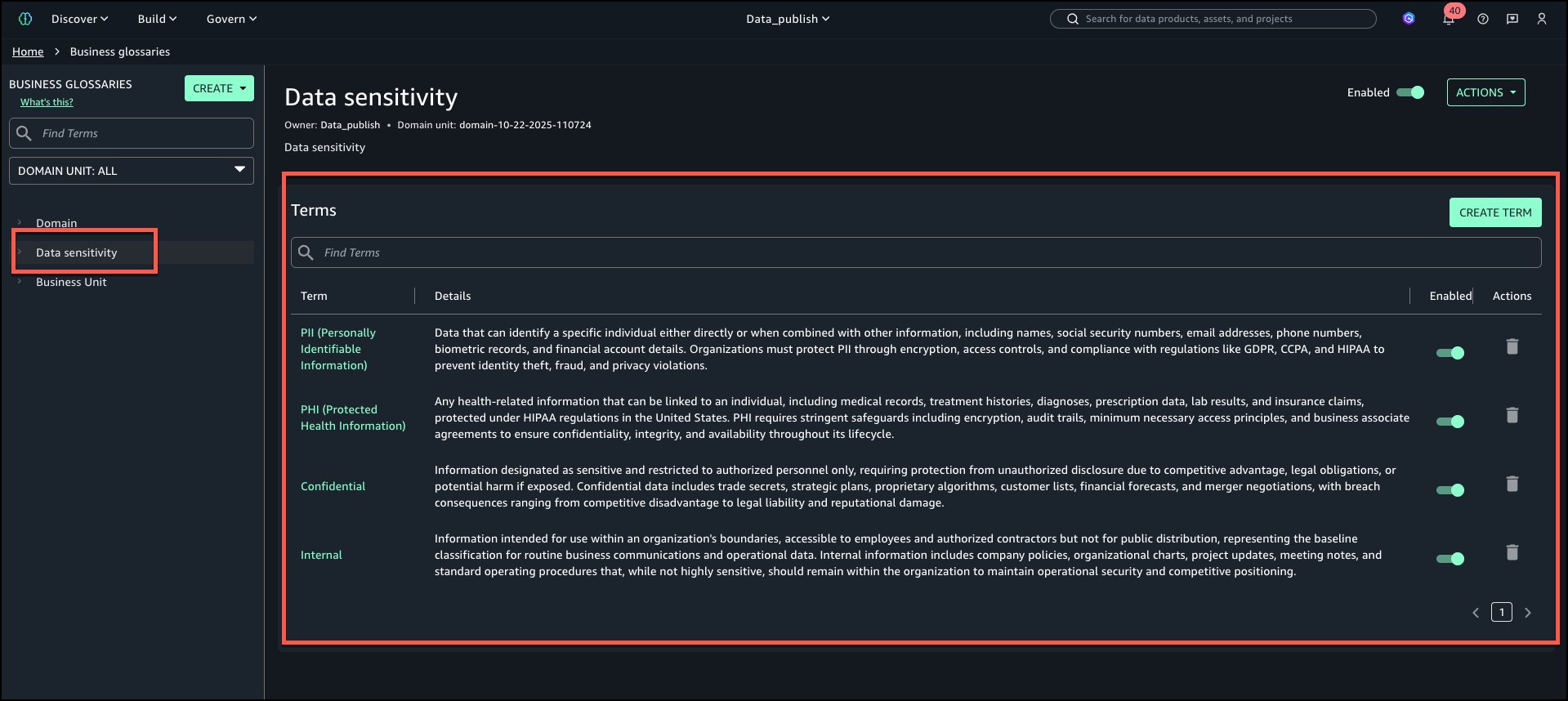Go to next page of terms
Image resolution: width=1568 pixels, height=701 pixels.
pyautogui.click(x=1528, y=612)
